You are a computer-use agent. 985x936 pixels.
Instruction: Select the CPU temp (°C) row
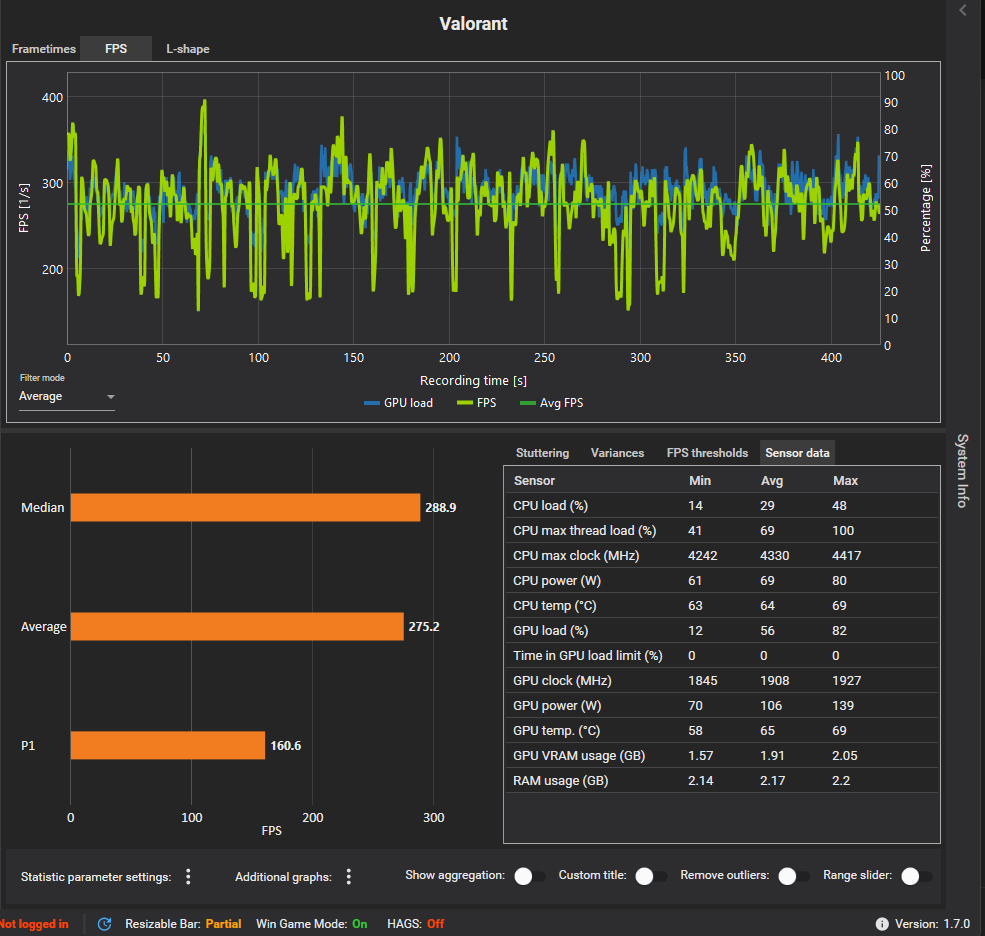[722, 606]
